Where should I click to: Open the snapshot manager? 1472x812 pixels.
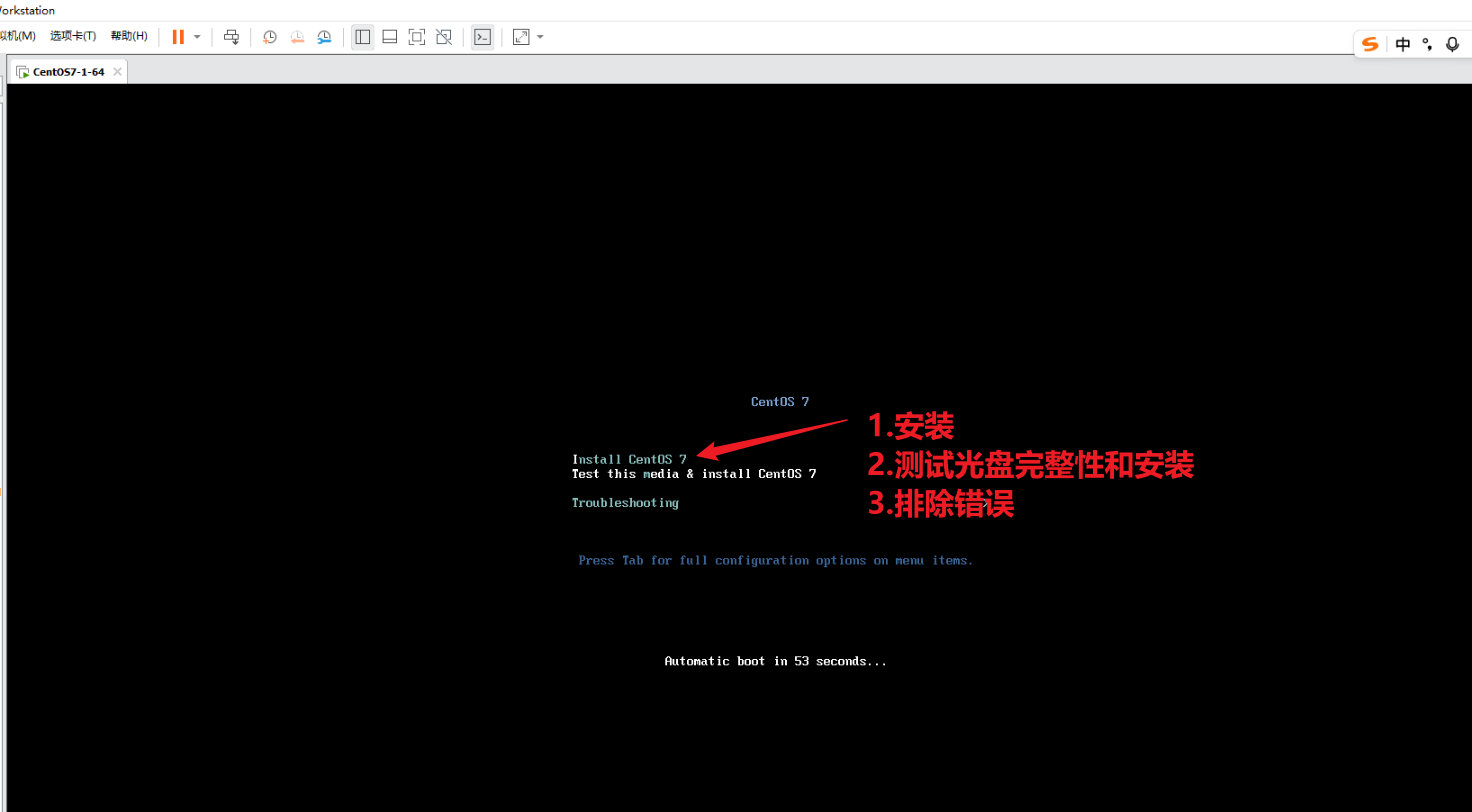(x=324, y=37)
